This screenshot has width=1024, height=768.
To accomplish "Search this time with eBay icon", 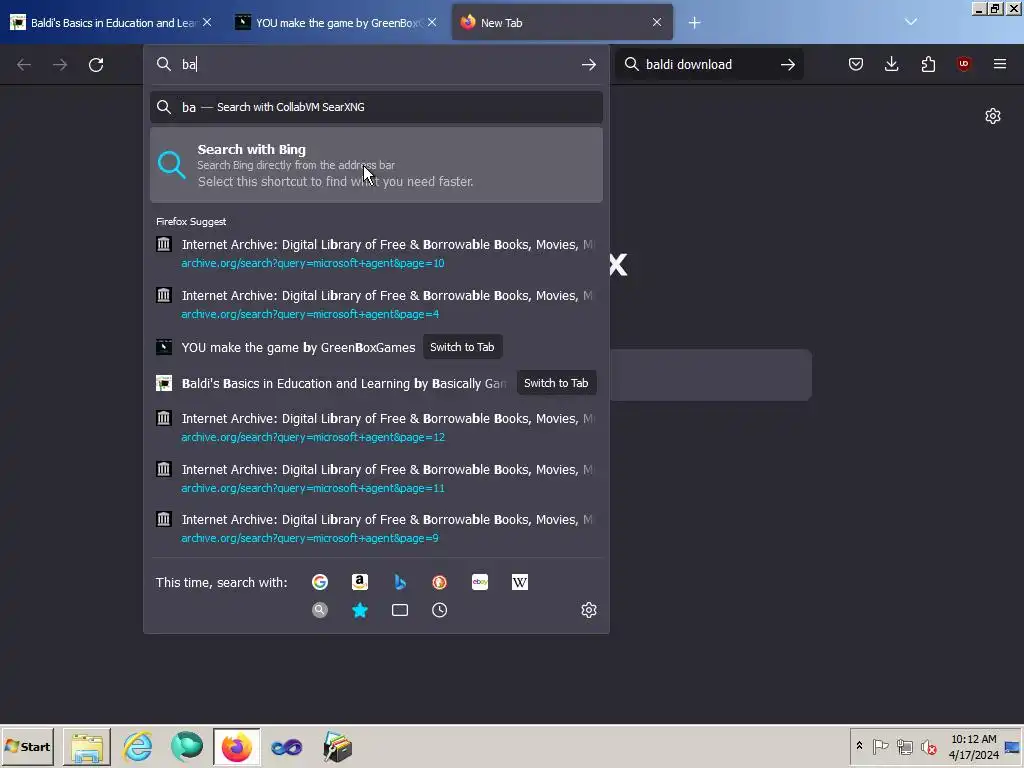I will [480, 582].
